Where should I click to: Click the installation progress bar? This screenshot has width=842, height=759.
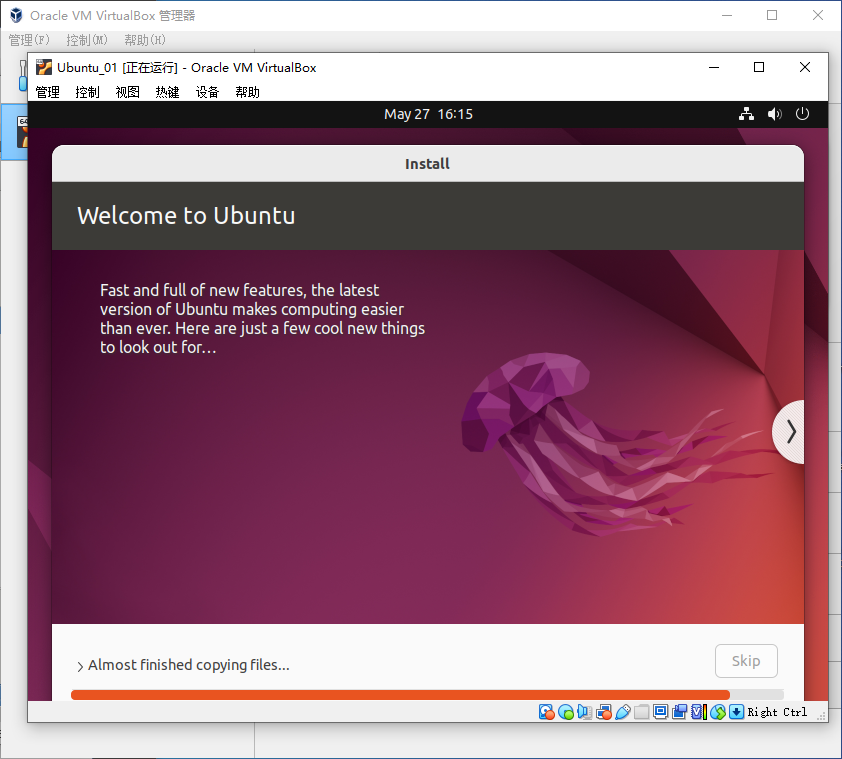point(427,695)
